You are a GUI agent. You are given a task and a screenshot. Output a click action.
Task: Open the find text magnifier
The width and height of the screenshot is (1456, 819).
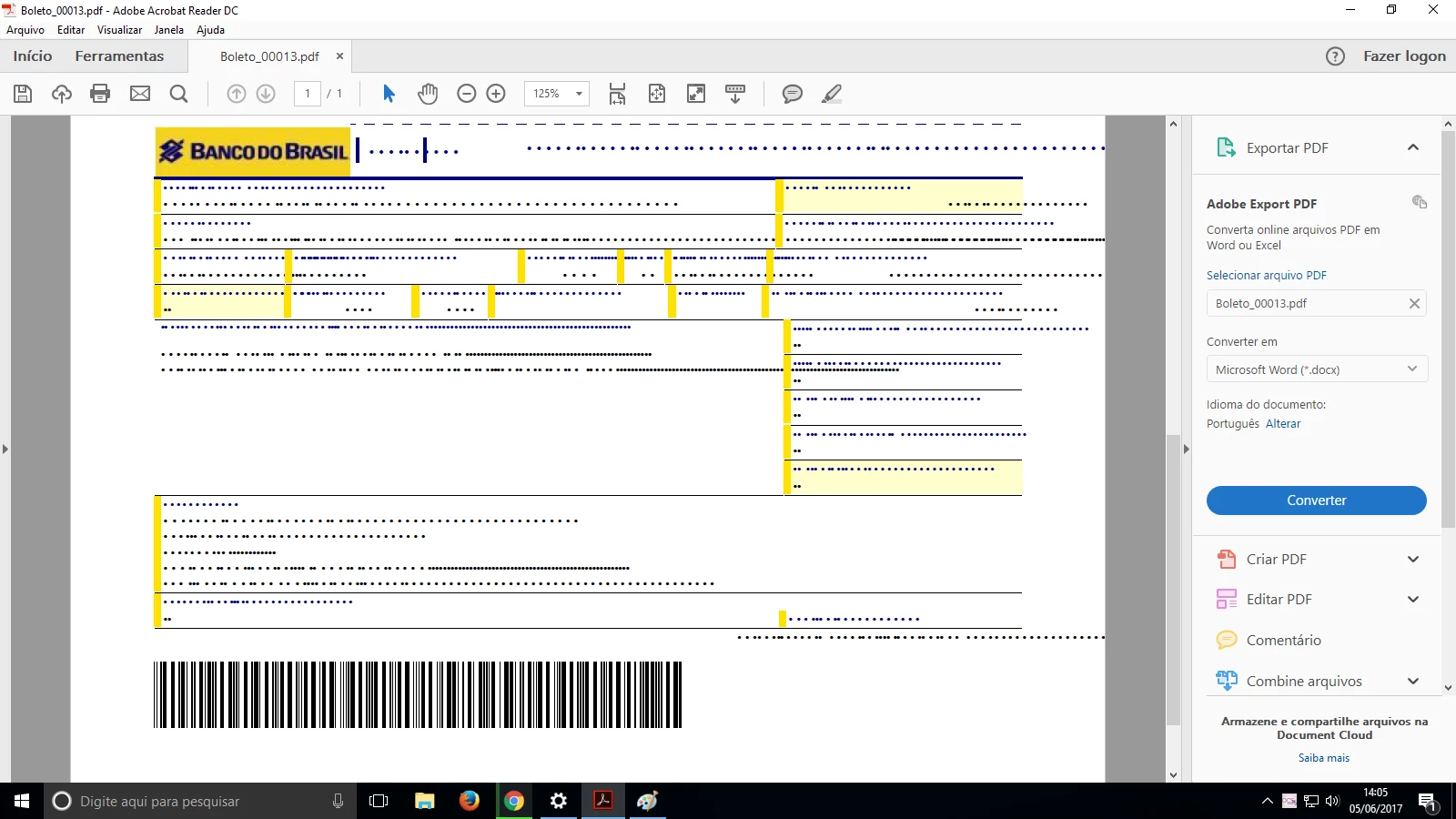179,94
